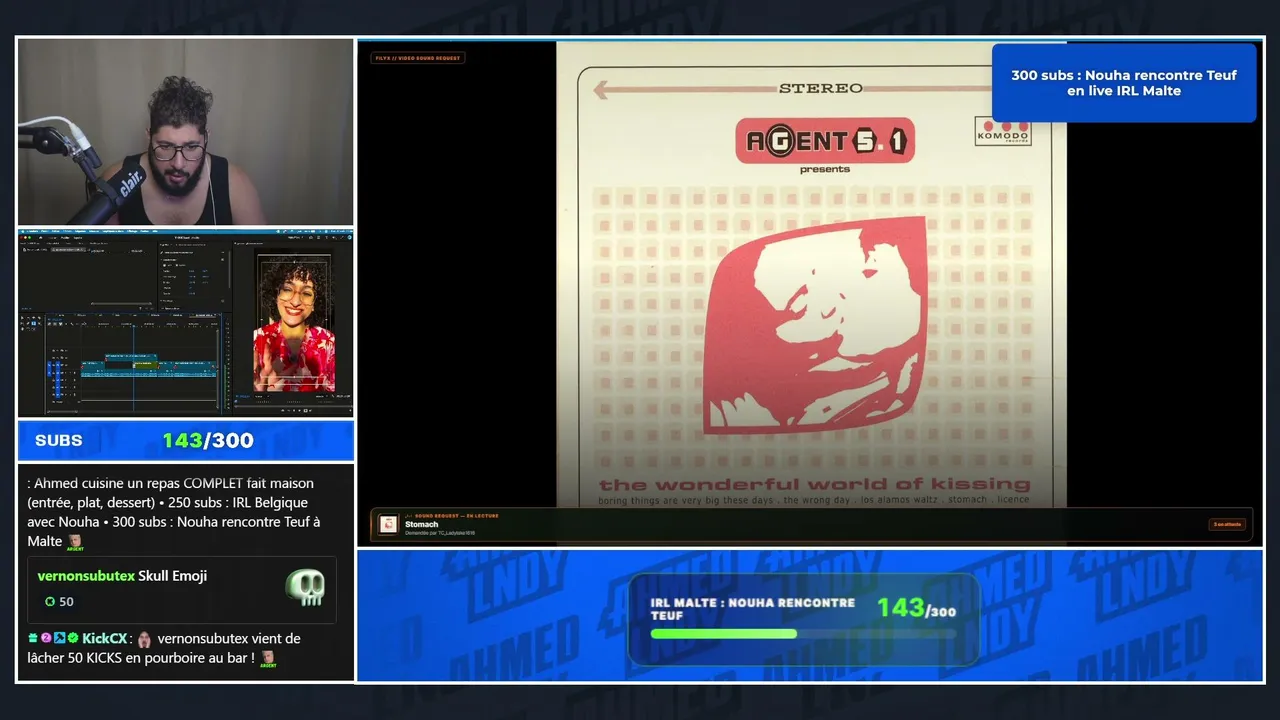Click the emote after 'au bar !'

(x=267, y=658)
